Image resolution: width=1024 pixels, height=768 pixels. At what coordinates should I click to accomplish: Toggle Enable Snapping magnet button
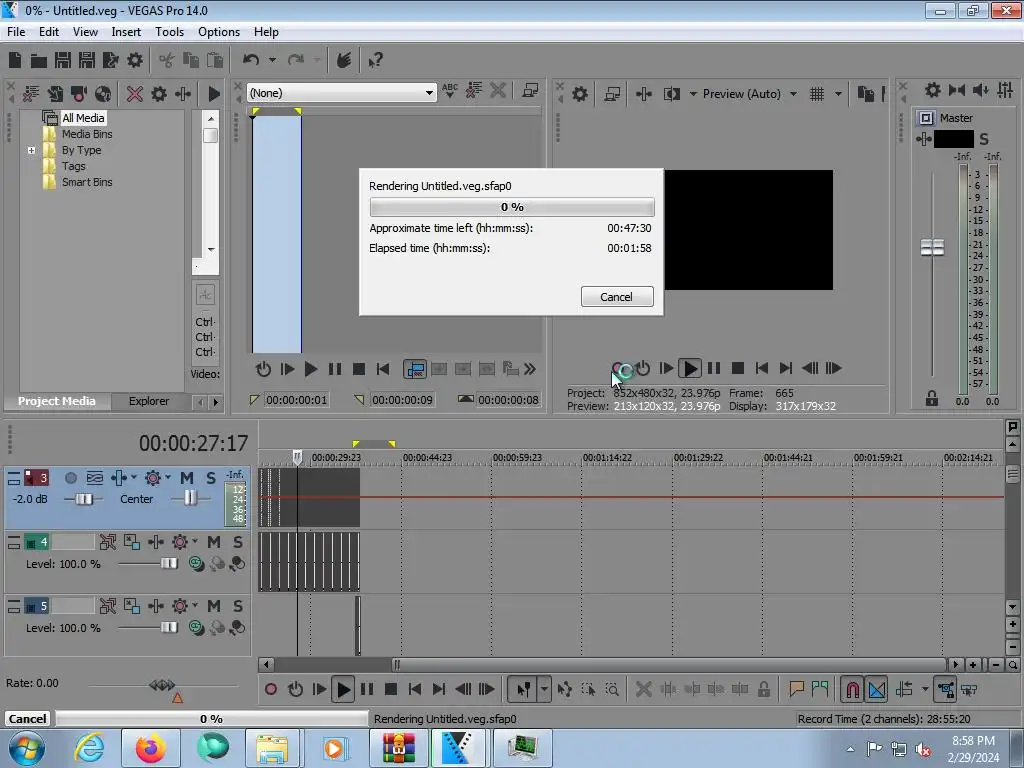(x=852, y=689)
